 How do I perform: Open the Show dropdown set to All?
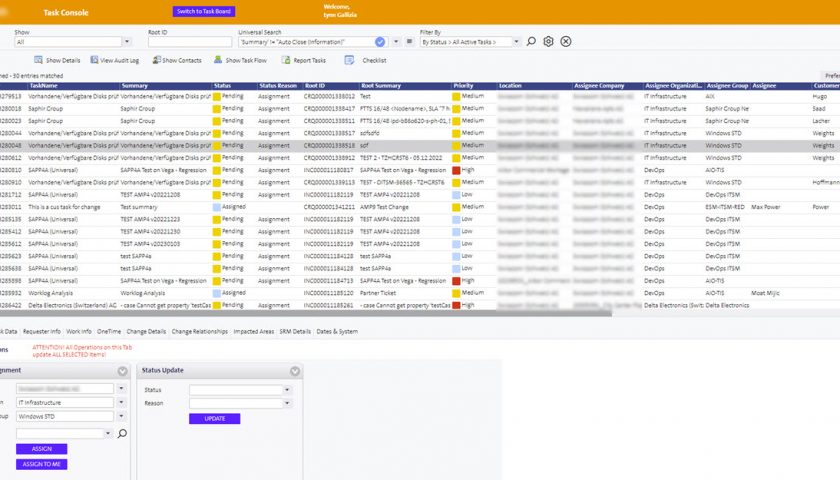pos(73,42)
